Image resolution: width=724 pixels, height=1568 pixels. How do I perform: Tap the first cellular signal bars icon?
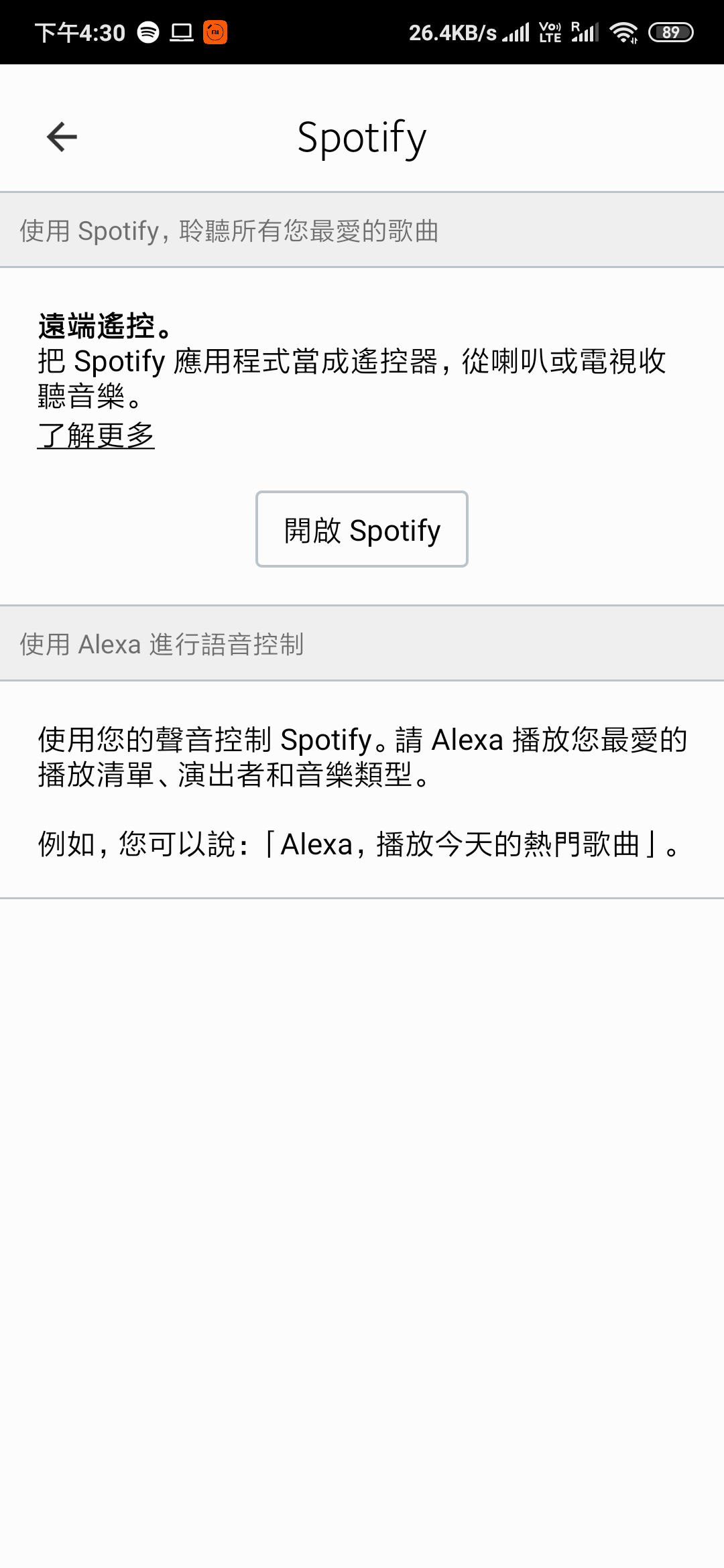pos(516,32)
